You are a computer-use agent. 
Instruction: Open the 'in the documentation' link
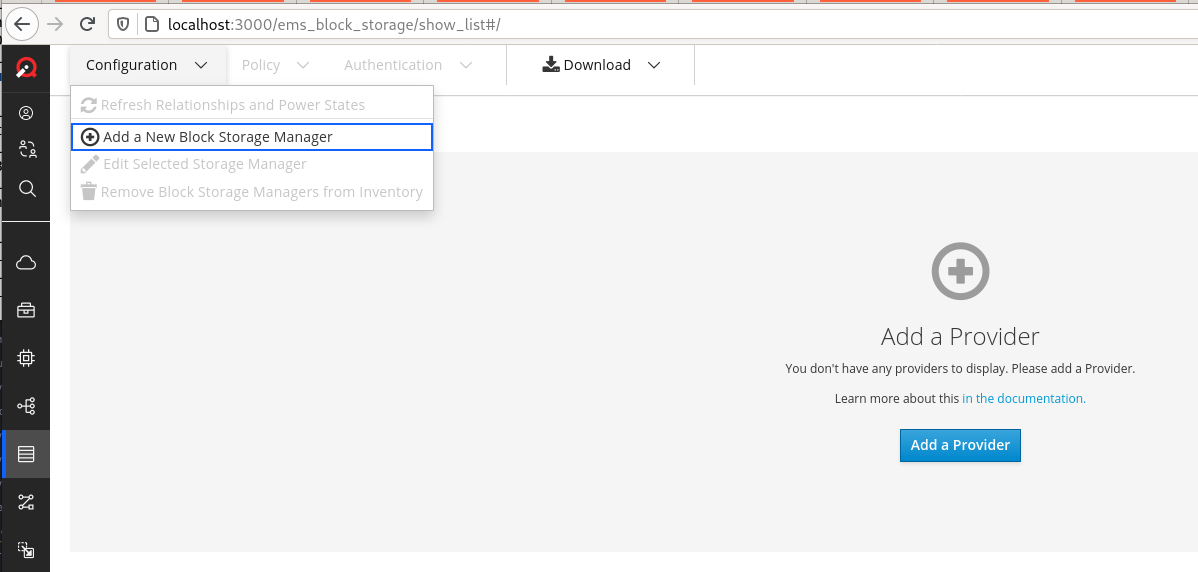[1024, 399]
